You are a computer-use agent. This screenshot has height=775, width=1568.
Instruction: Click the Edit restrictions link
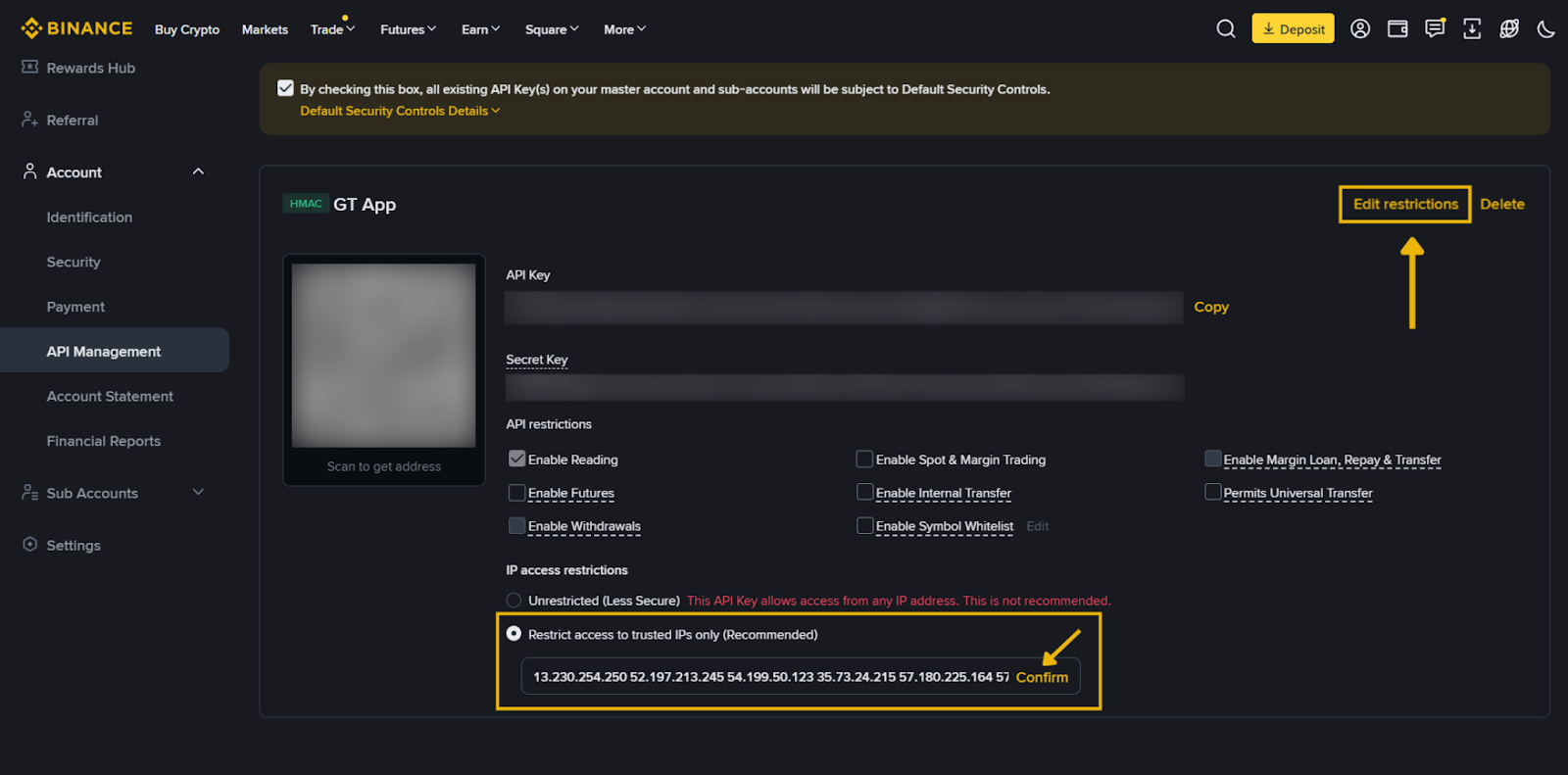point(1405,204)
